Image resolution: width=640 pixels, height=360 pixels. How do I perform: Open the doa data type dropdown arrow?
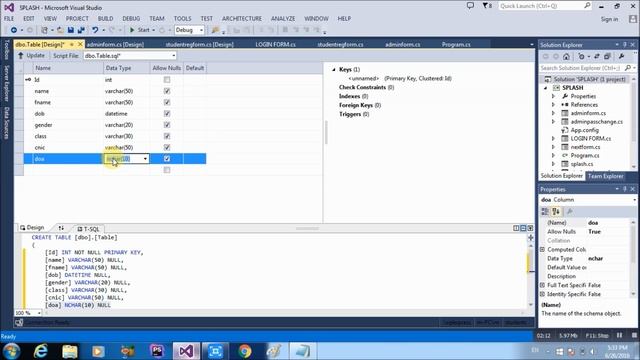(x=145, y=159)
